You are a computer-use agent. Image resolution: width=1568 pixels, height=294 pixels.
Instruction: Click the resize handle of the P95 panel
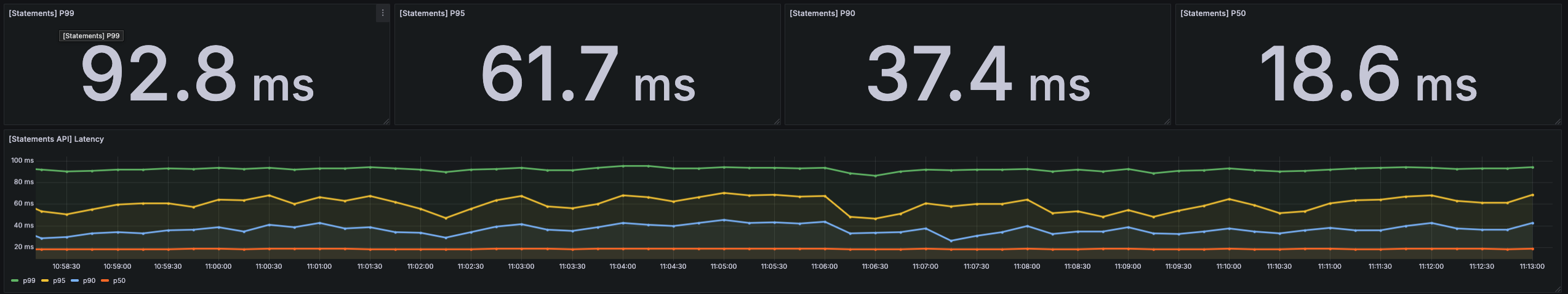point(777,121)
